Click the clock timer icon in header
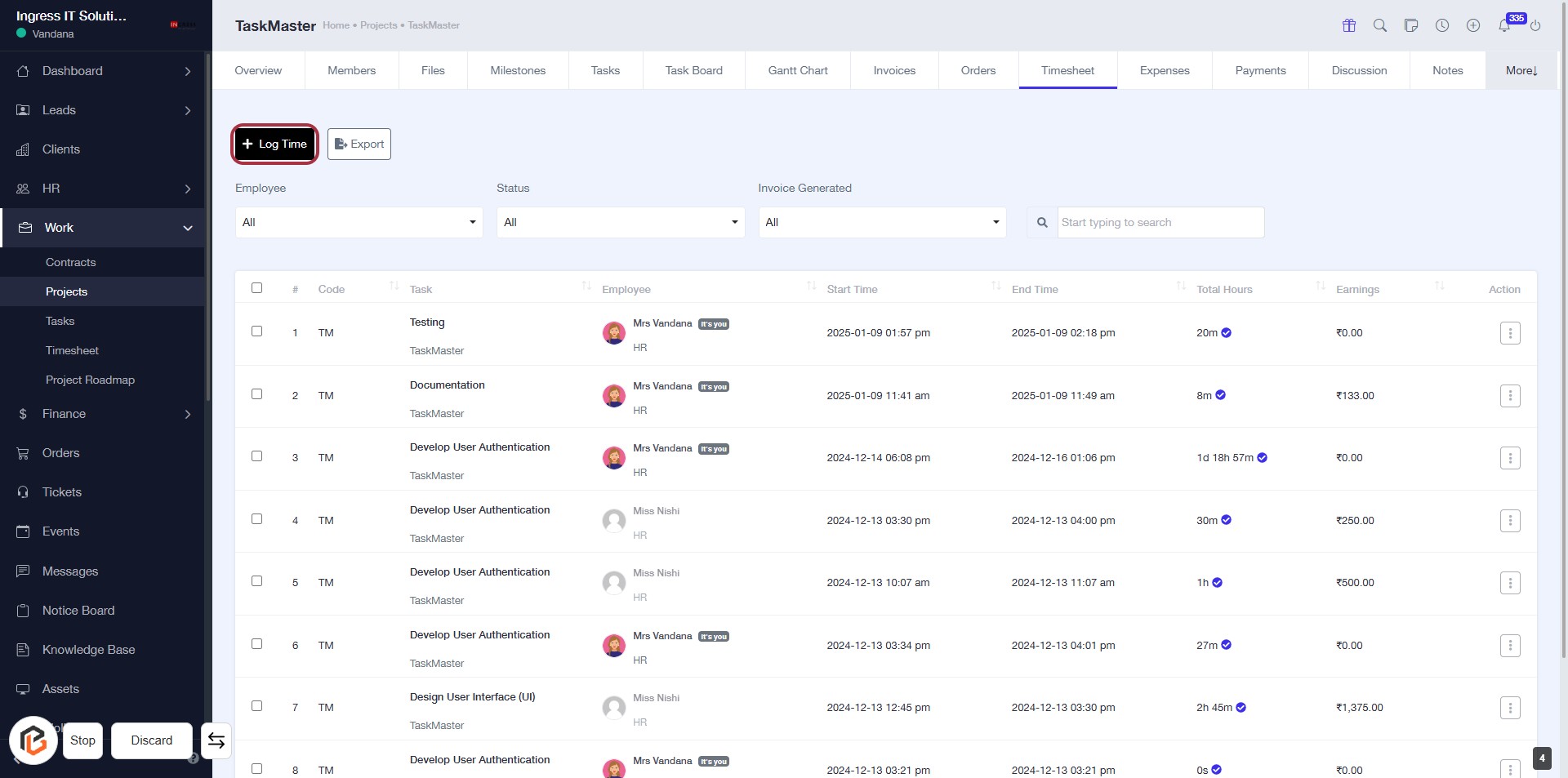 [1442, 26]
